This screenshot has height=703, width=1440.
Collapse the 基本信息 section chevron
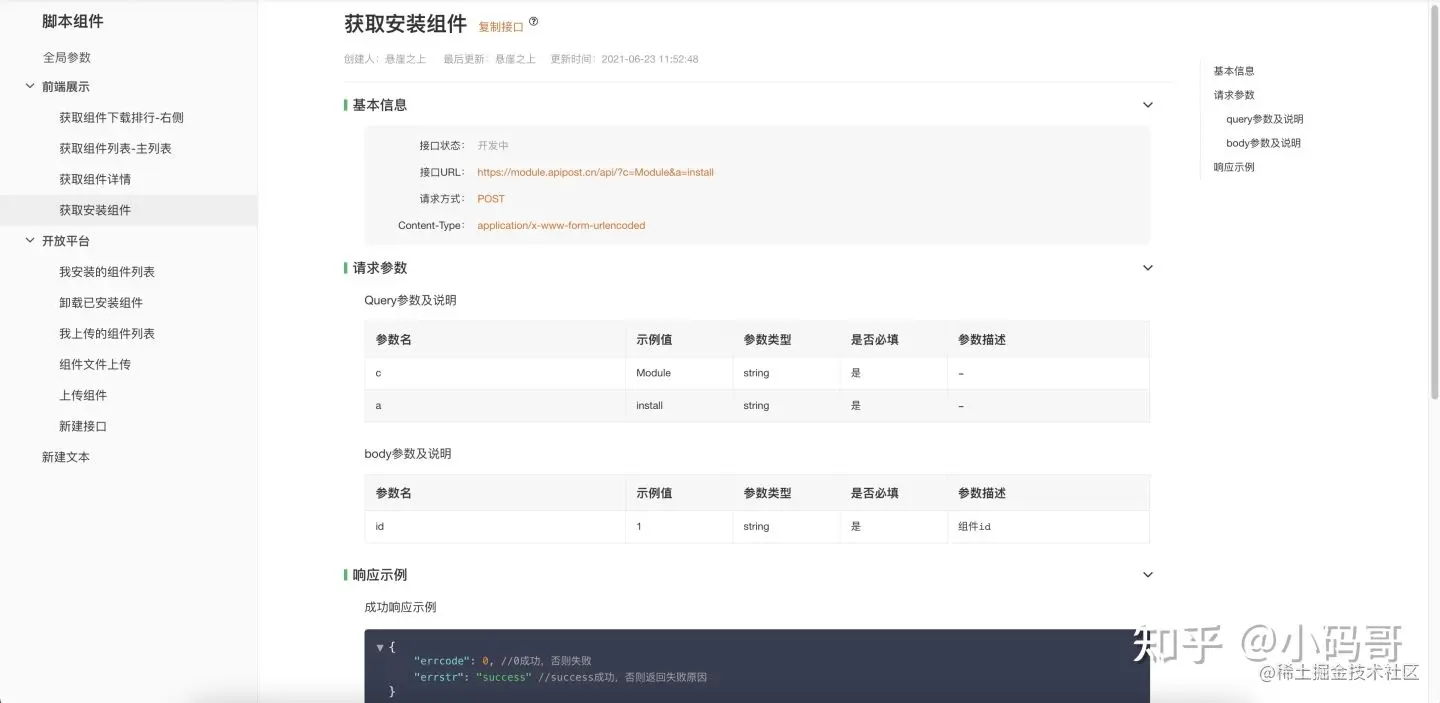[x=1148, y=105]
